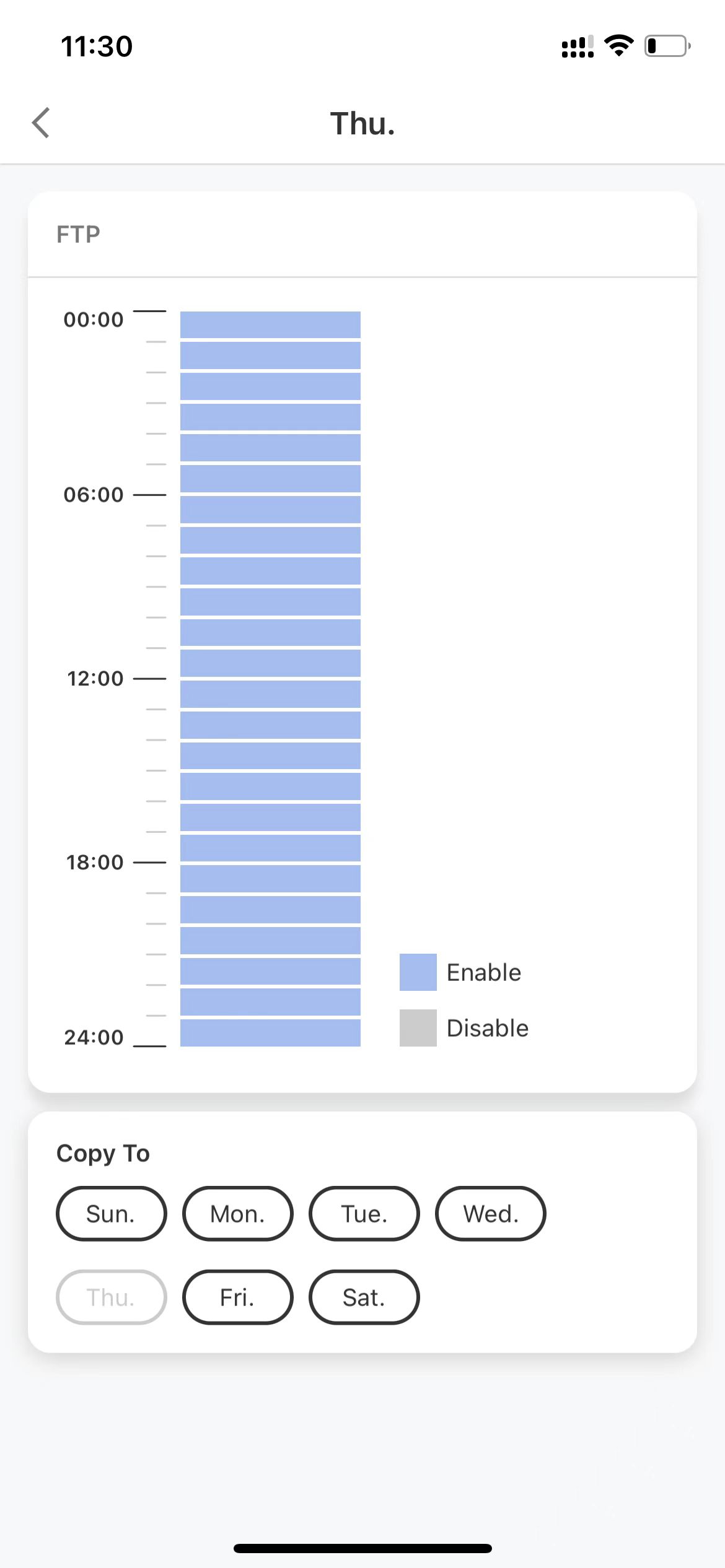This screenshot has height=1568, width=725.
Task: Tap the battery indicator icon
Action: pyautogui.click(x=667, y=46)
